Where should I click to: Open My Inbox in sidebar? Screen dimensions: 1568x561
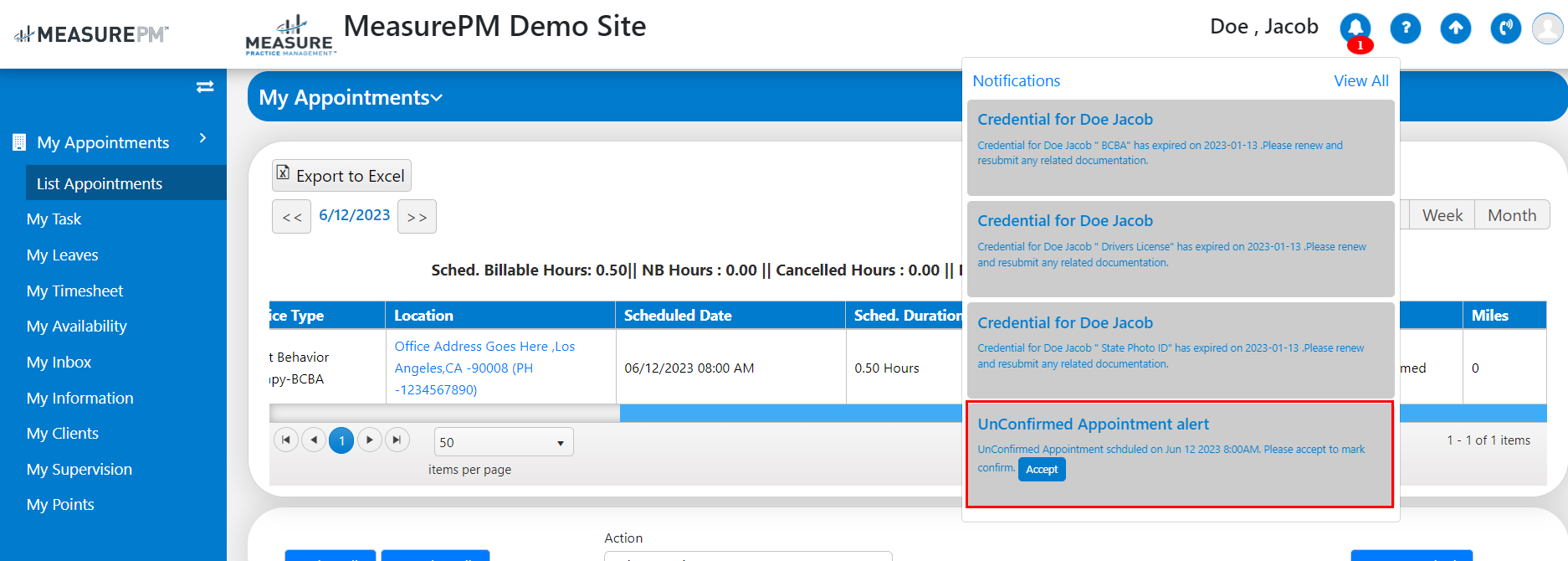click(59, 362)
